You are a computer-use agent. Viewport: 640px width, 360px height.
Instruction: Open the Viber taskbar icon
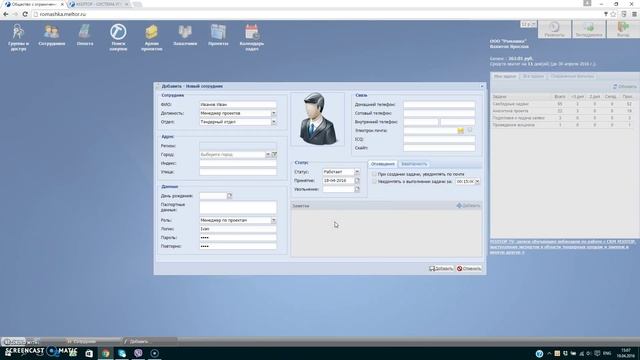pos(138,353)
